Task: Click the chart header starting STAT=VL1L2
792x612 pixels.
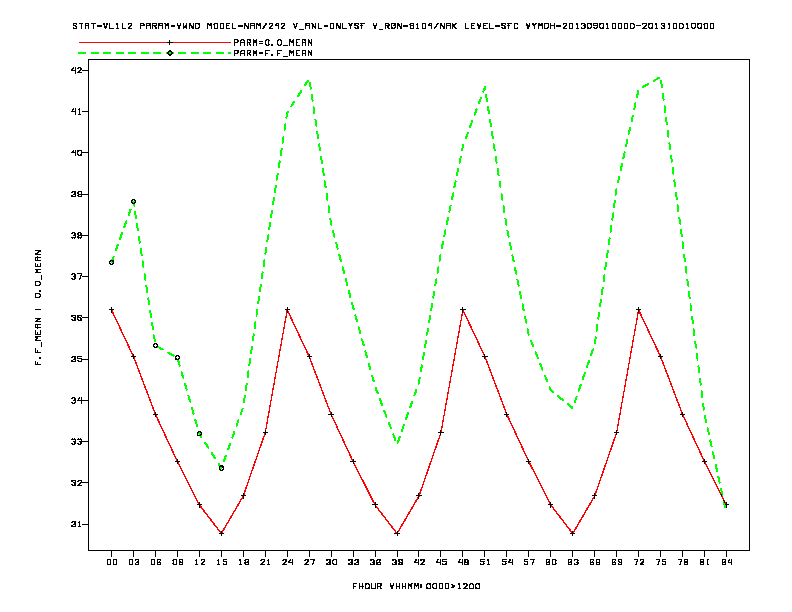Action: point(393,26)
